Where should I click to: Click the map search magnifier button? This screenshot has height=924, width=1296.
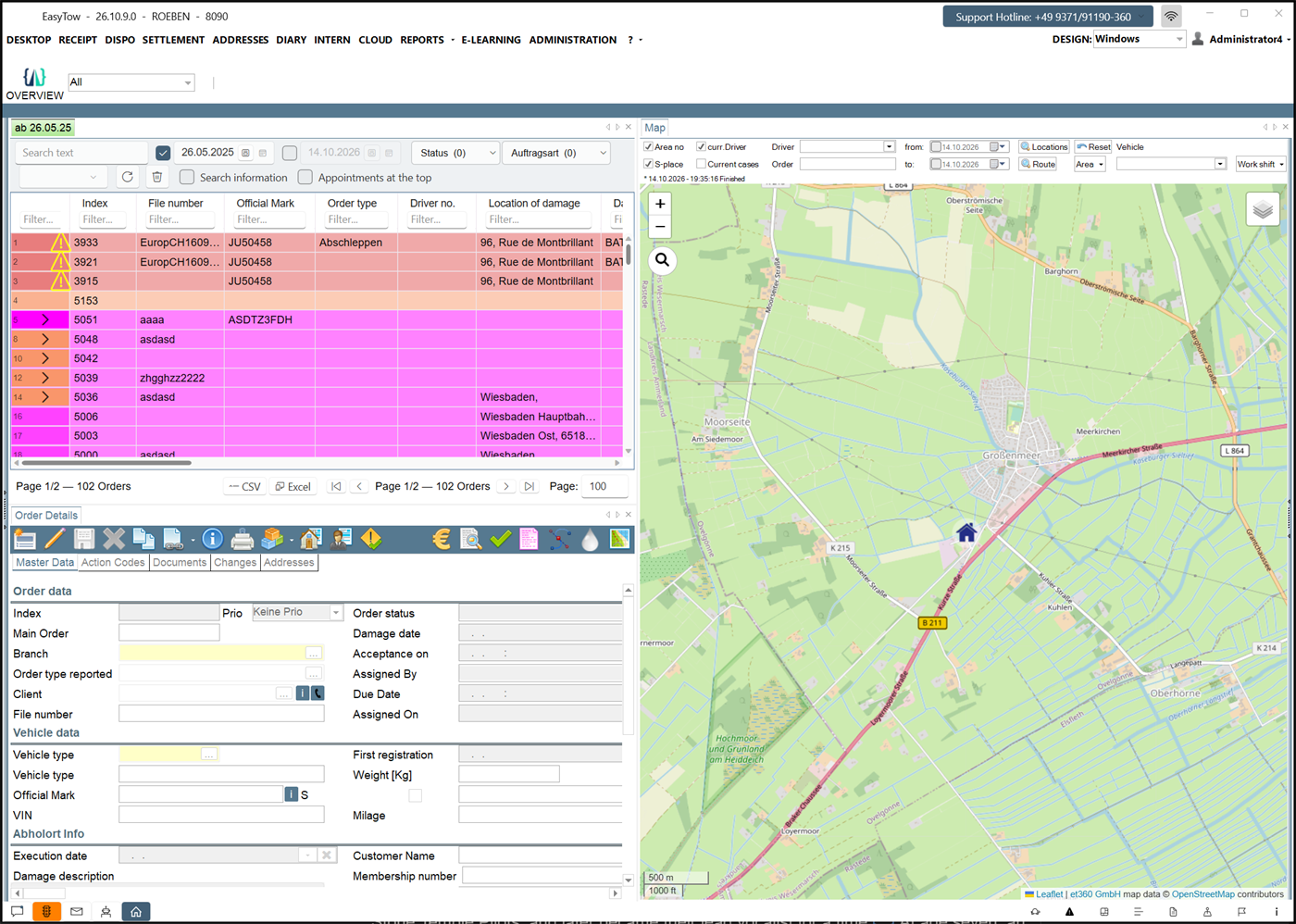click(662, 260)
